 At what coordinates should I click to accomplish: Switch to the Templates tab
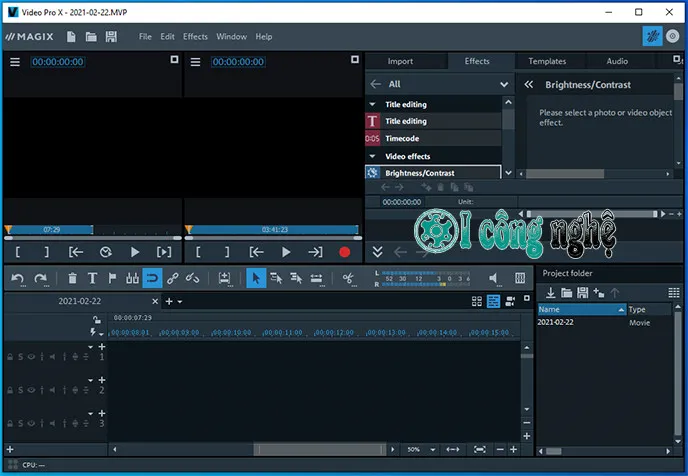pyautogui.click(x=547, y=61)
